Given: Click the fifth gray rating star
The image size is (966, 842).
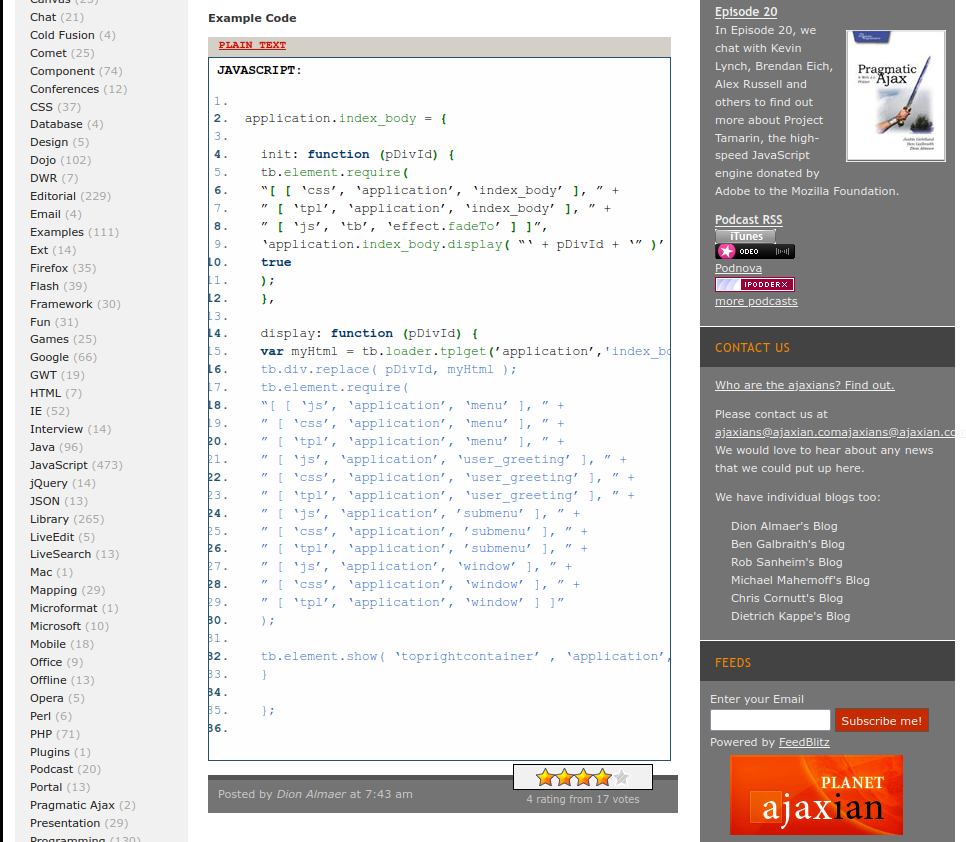Looking at the screenshot, I should pos(621,777).
